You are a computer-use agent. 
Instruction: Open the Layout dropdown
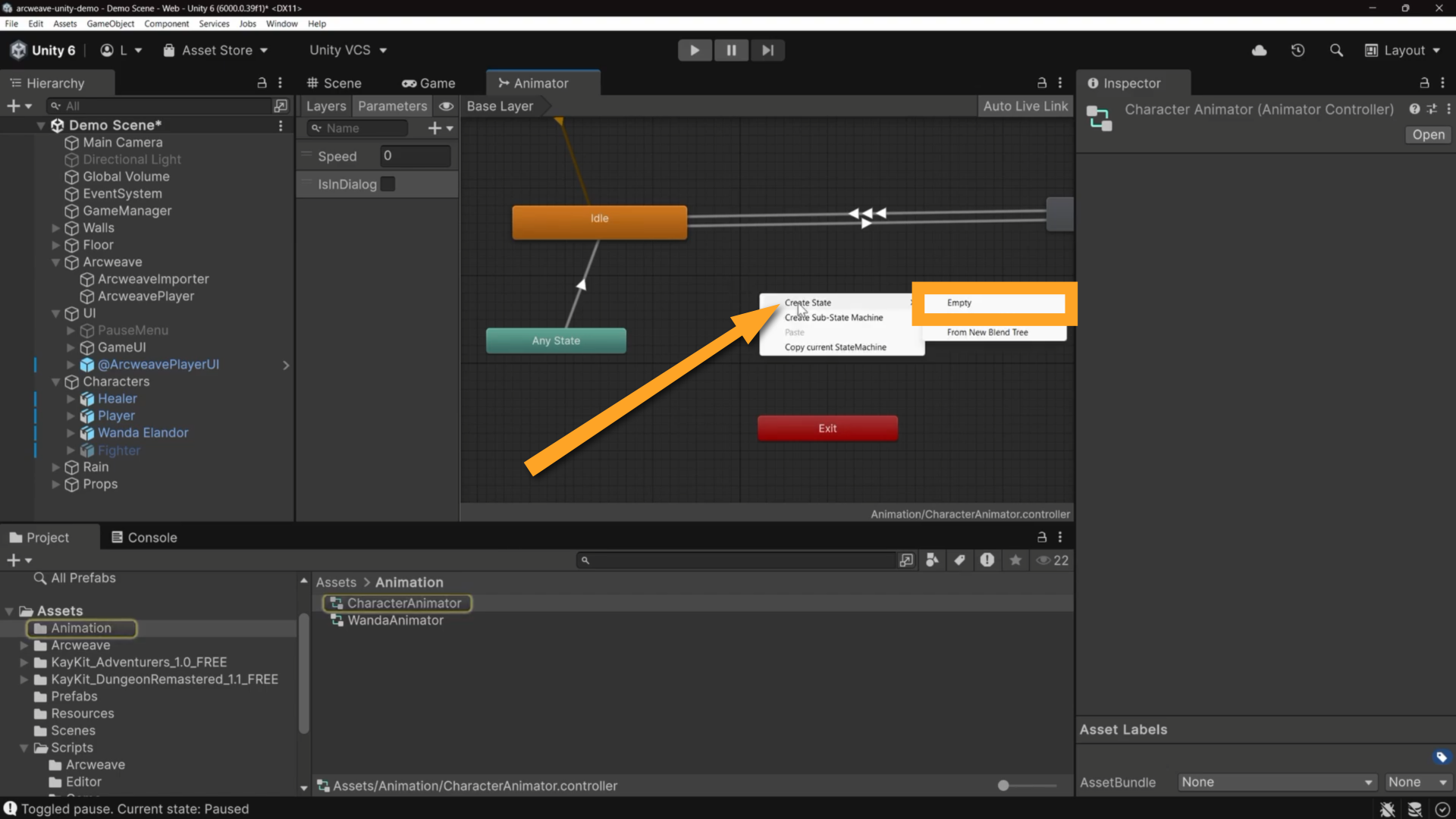pos(1402,50)
